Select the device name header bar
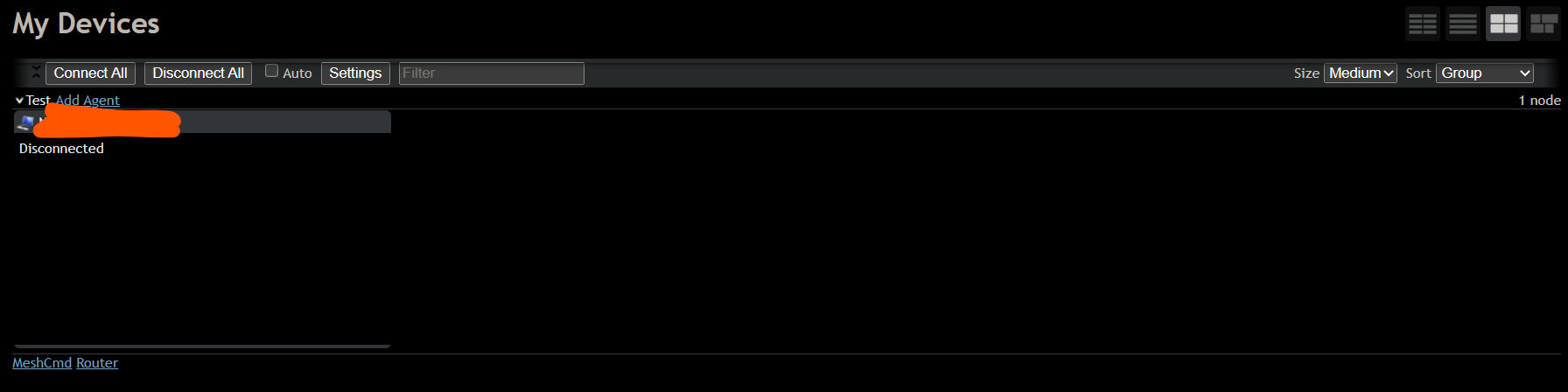1568x392 pixels. (x=202, y=122)
